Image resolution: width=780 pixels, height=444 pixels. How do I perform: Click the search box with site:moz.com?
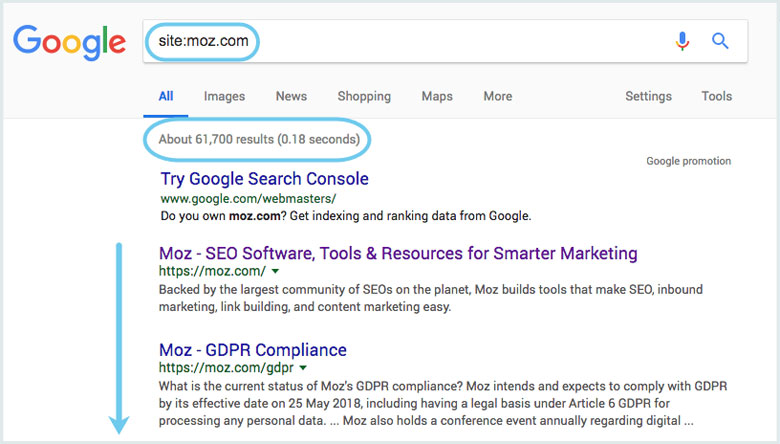pyautogui.click(x=445, y=41)
